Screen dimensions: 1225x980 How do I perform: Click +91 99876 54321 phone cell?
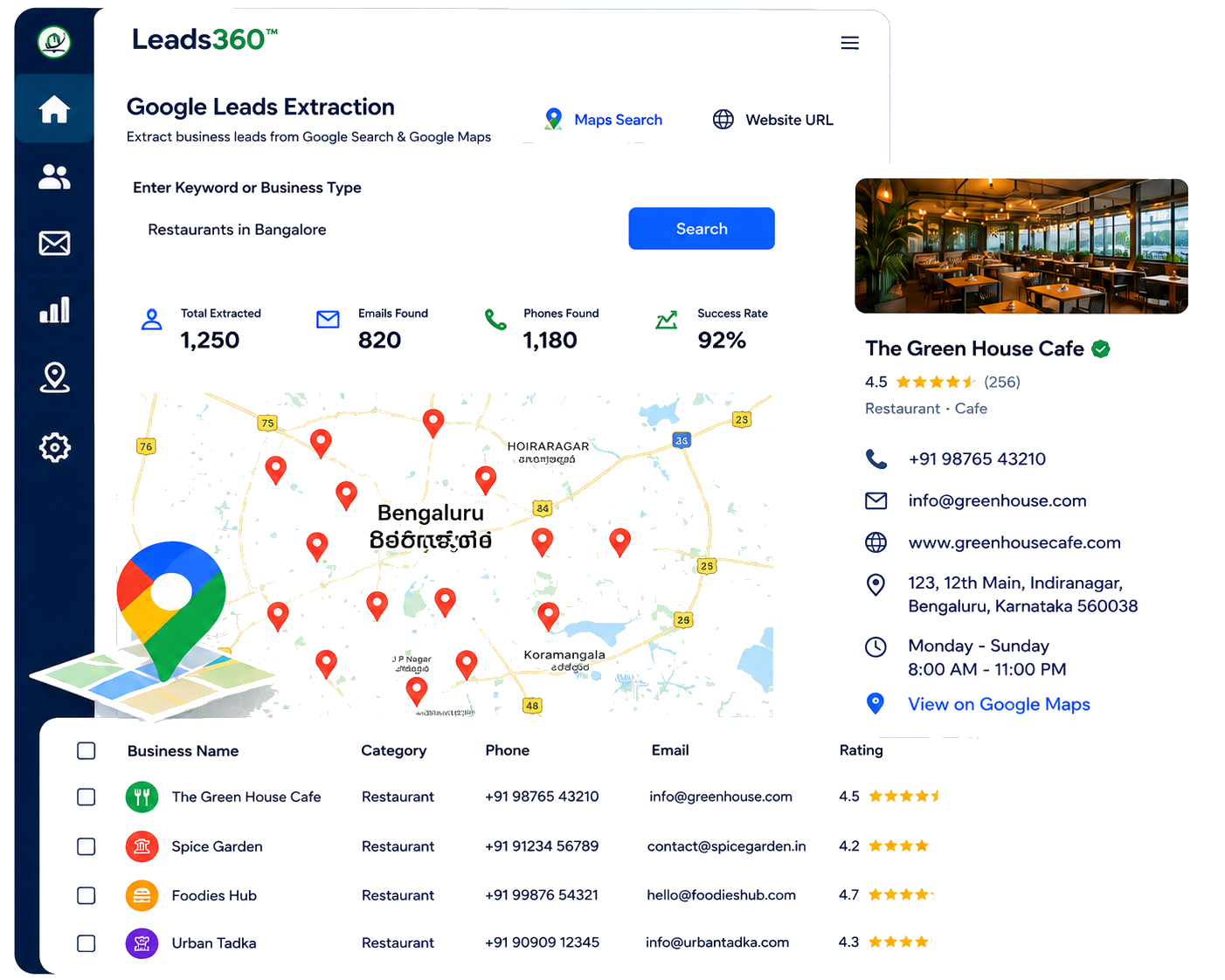click(x=542, y=895)
